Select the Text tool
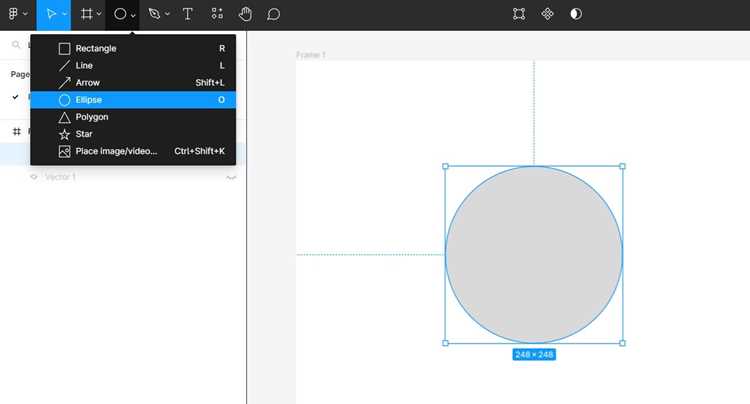 188,14
